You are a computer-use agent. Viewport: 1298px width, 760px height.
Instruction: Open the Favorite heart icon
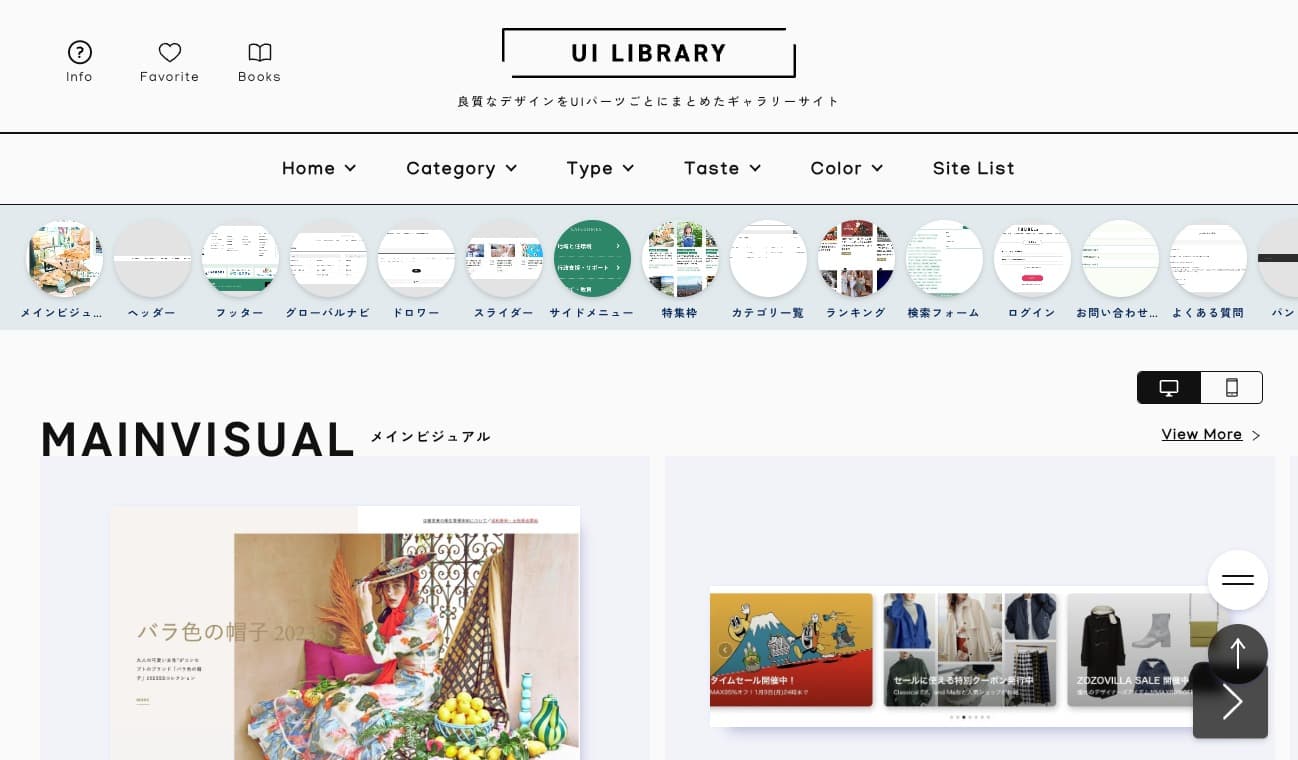170,52
